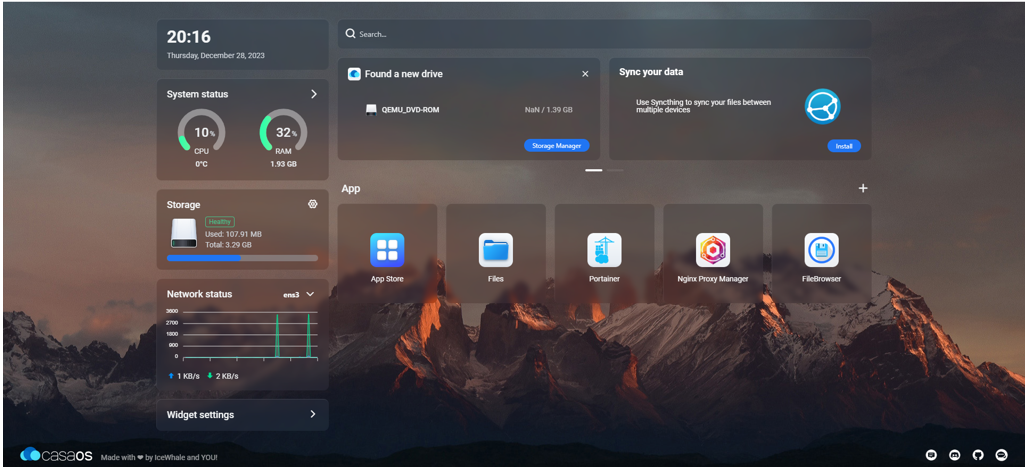The height and width of the screenshot is (467, 1025).
Task: Click the CasaOS icon beside Found a new drive
Action: (x=354, y=74)
